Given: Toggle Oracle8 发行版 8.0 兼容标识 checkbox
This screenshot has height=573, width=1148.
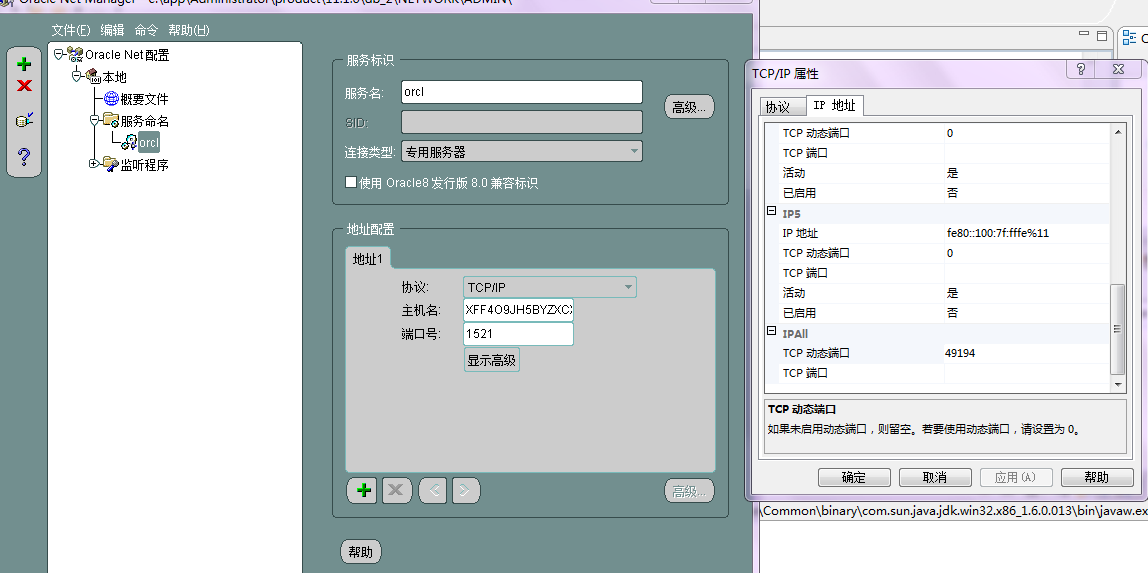Looking at the screenshot, I should pyautogui.click(x=351, y=182).
